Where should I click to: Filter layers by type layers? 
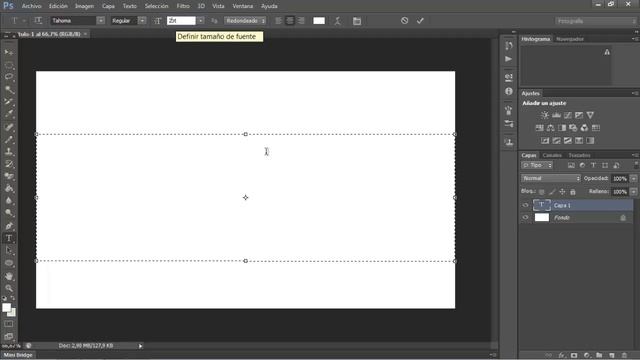(593, 165)
